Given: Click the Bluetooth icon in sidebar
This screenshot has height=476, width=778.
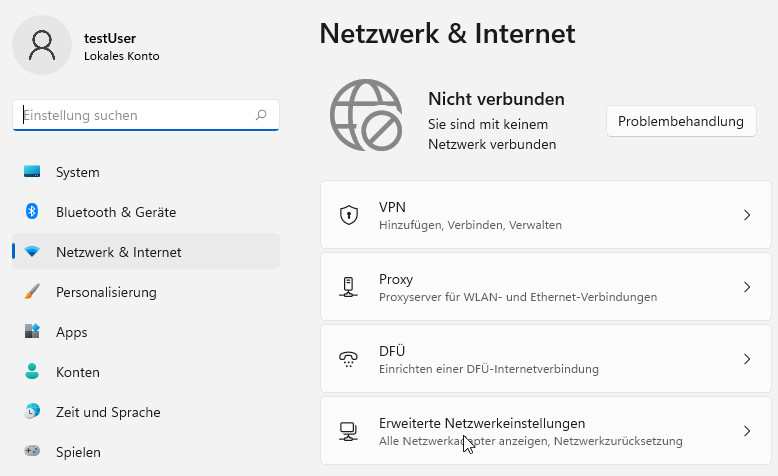Looking at the screenshot, I should pyautogui.click(x=32, y=212).
